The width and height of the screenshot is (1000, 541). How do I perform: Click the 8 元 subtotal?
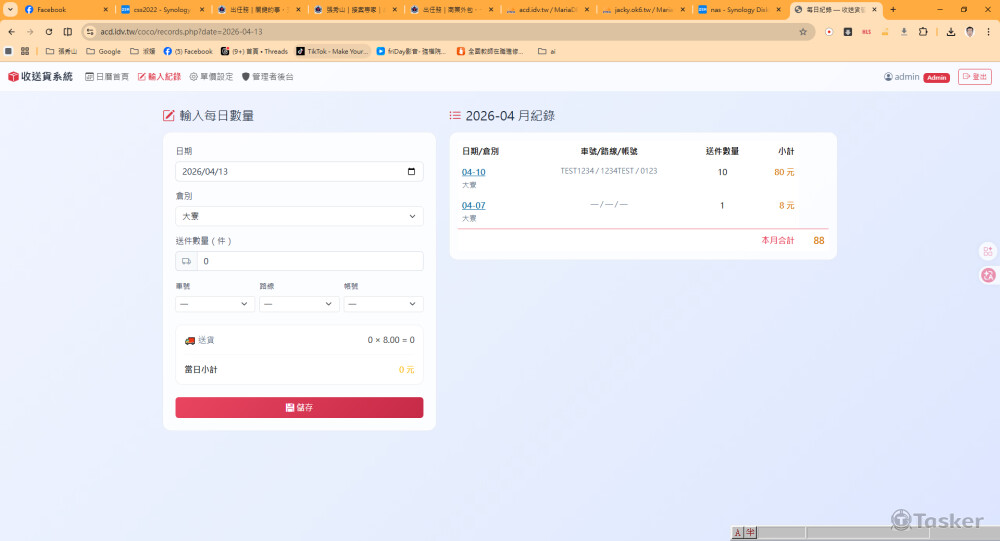[x=786, y=205]
